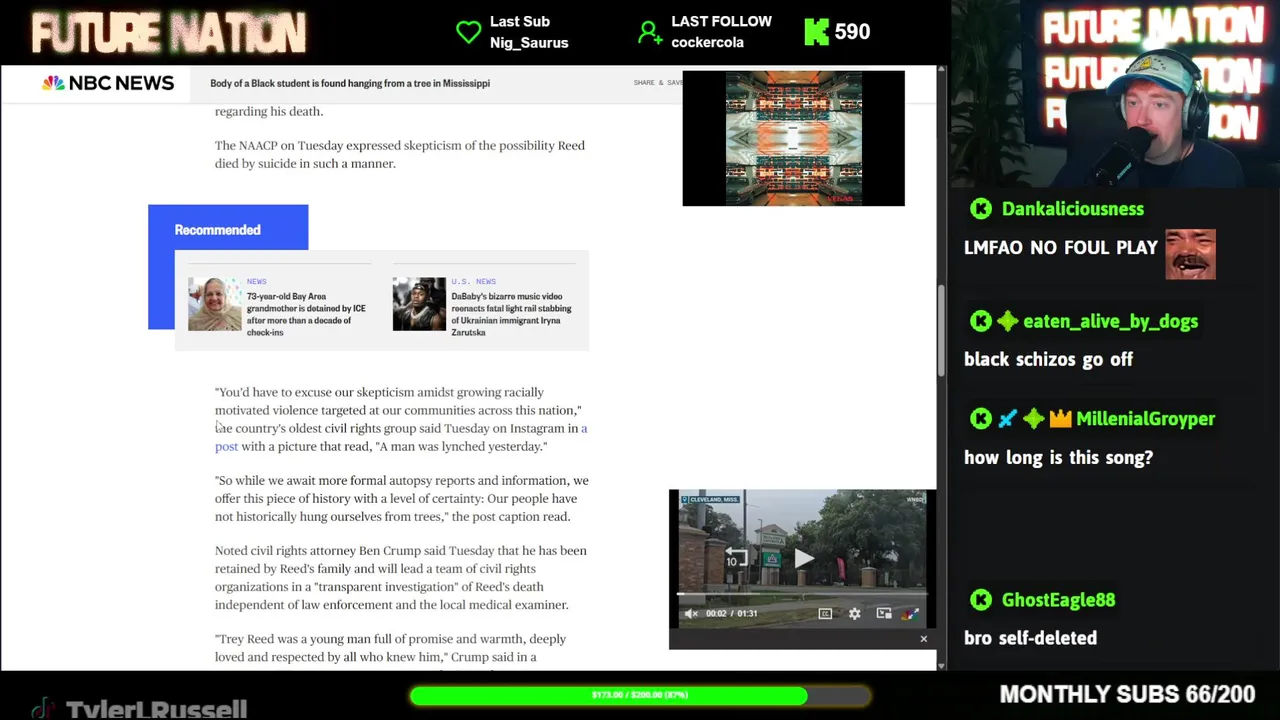Click the 'how long is this song?' message

1058,458
